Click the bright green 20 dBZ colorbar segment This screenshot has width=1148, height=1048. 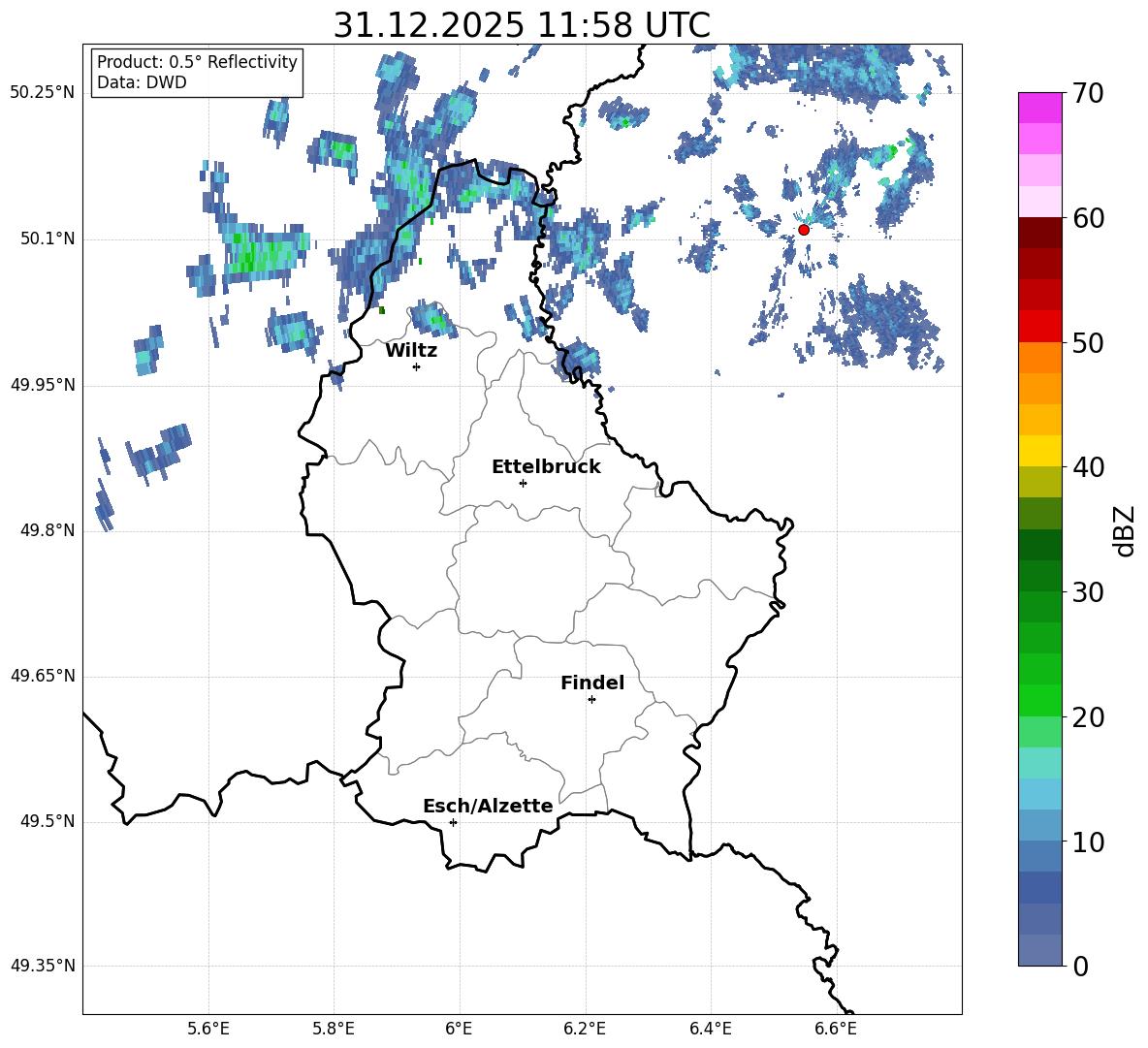click(x=1039, y=700)
